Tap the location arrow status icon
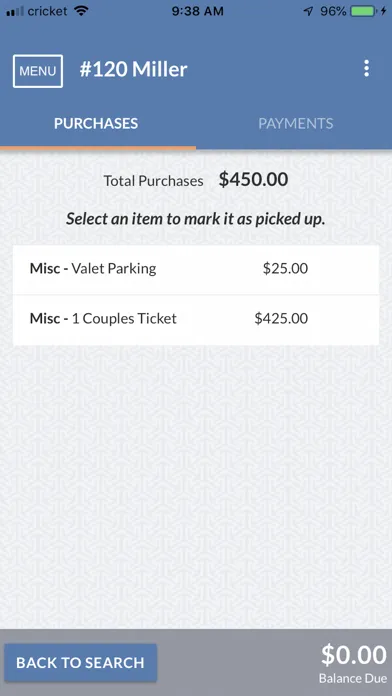The width and height of the screenshot is (392, 696). point(309,12)
